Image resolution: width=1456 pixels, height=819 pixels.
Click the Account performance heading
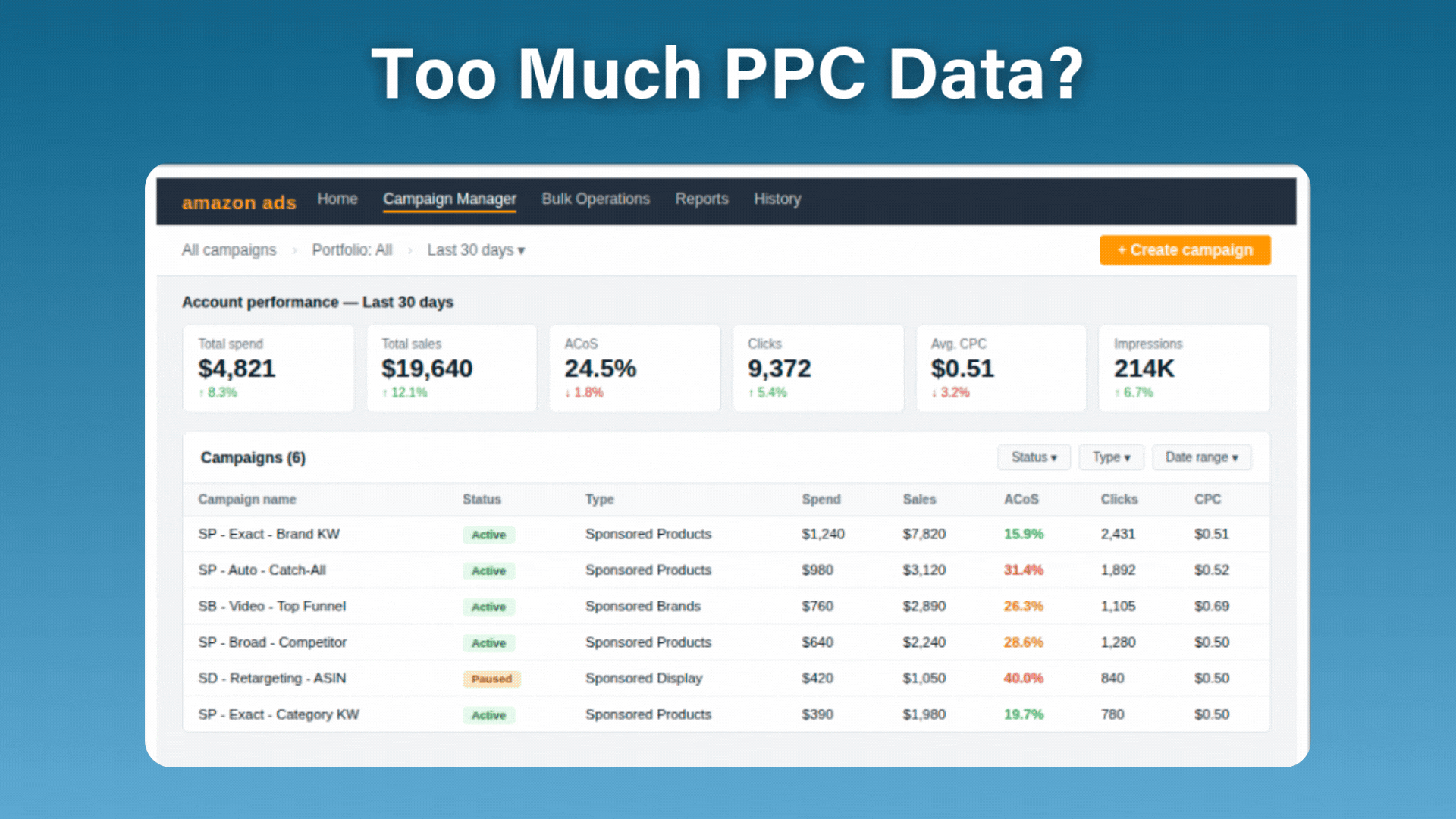tap(317, 302)
